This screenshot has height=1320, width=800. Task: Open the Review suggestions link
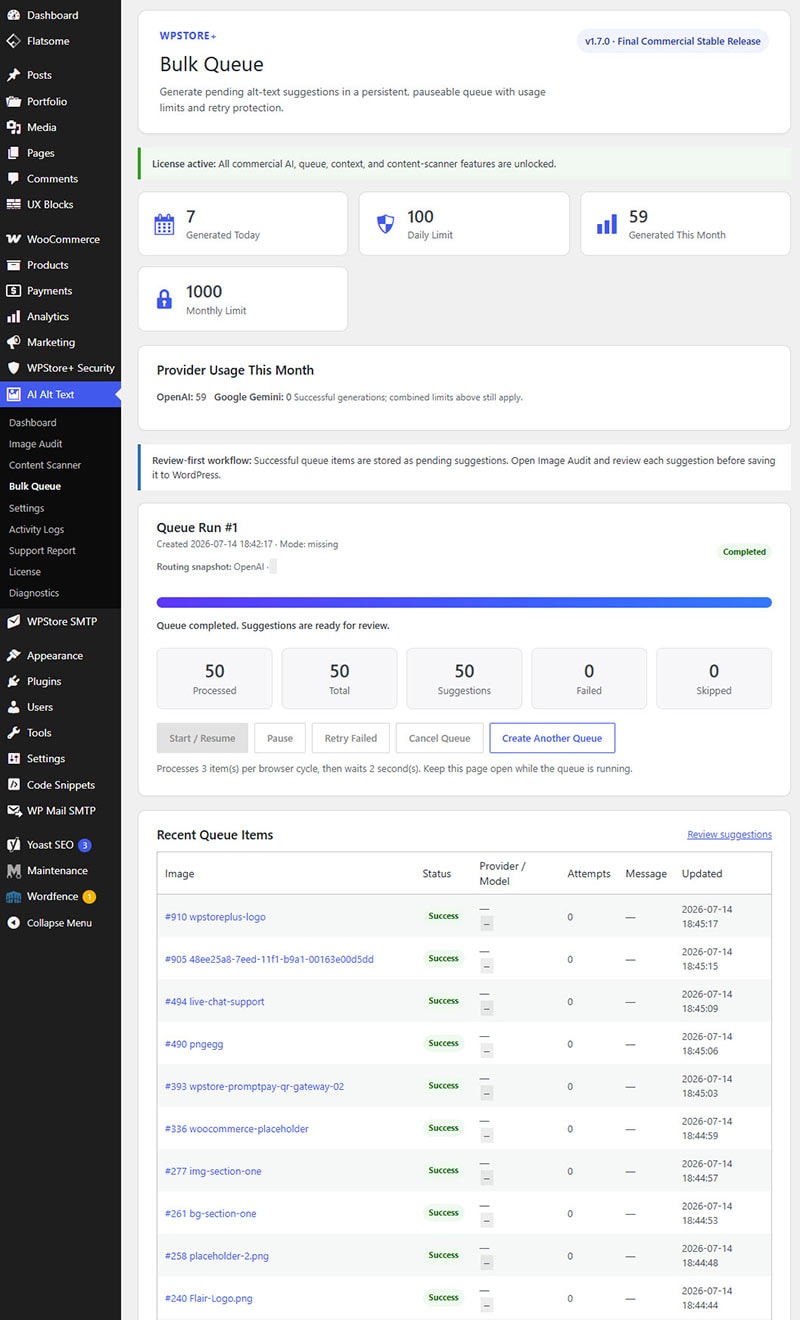tap(729, 834)
